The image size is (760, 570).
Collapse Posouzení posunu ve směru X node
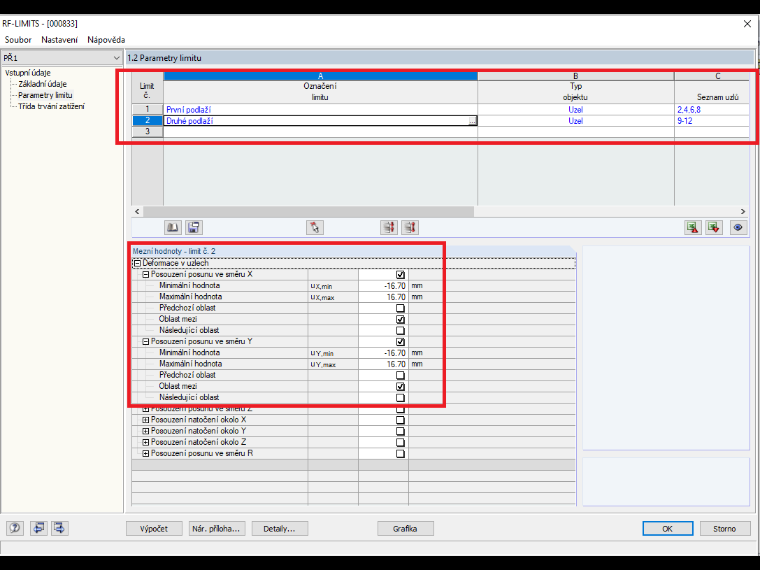(x=145, y=274)
